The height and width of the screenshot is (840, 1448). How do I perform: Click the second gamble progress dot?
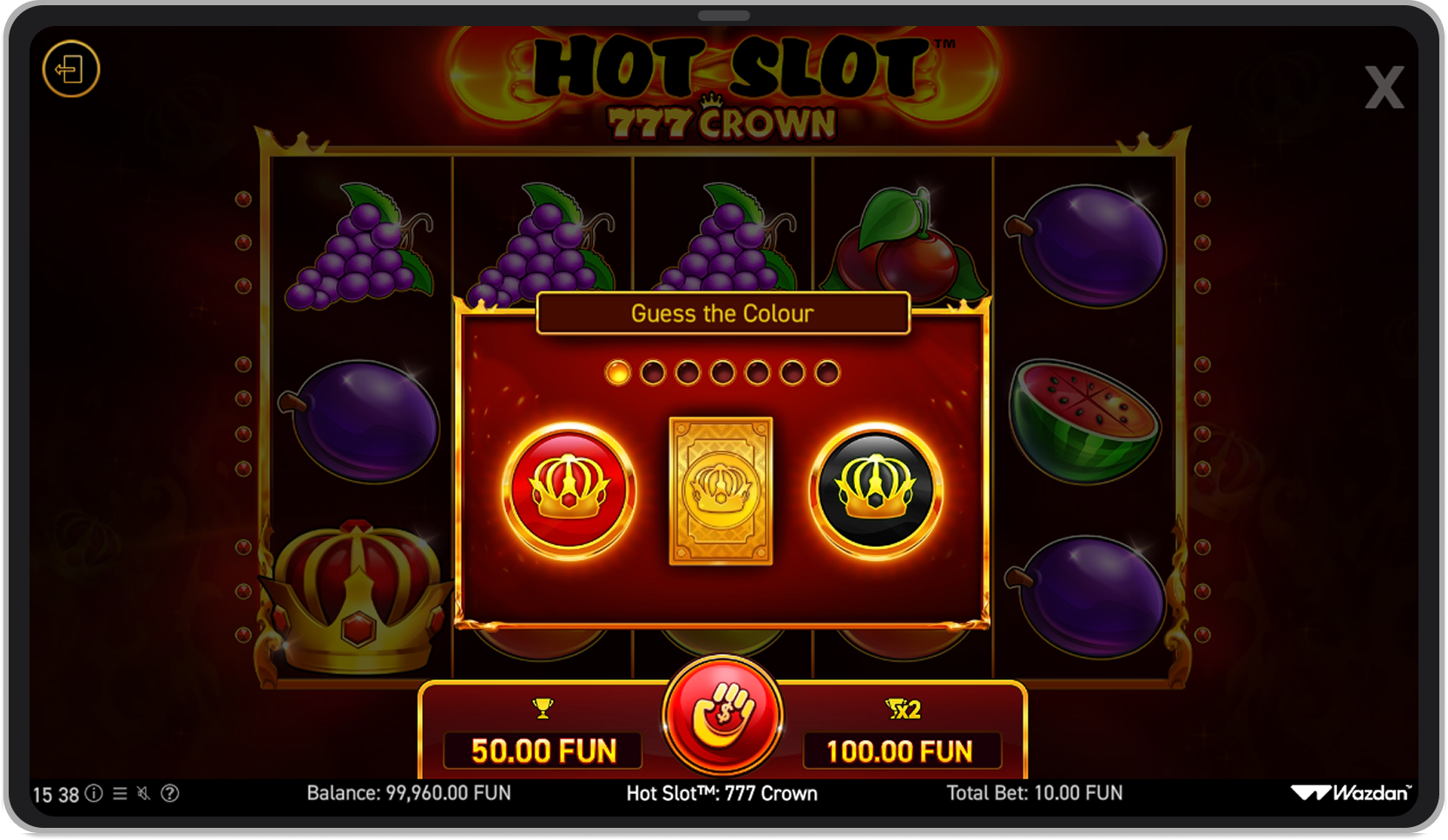tap(653, 373)
